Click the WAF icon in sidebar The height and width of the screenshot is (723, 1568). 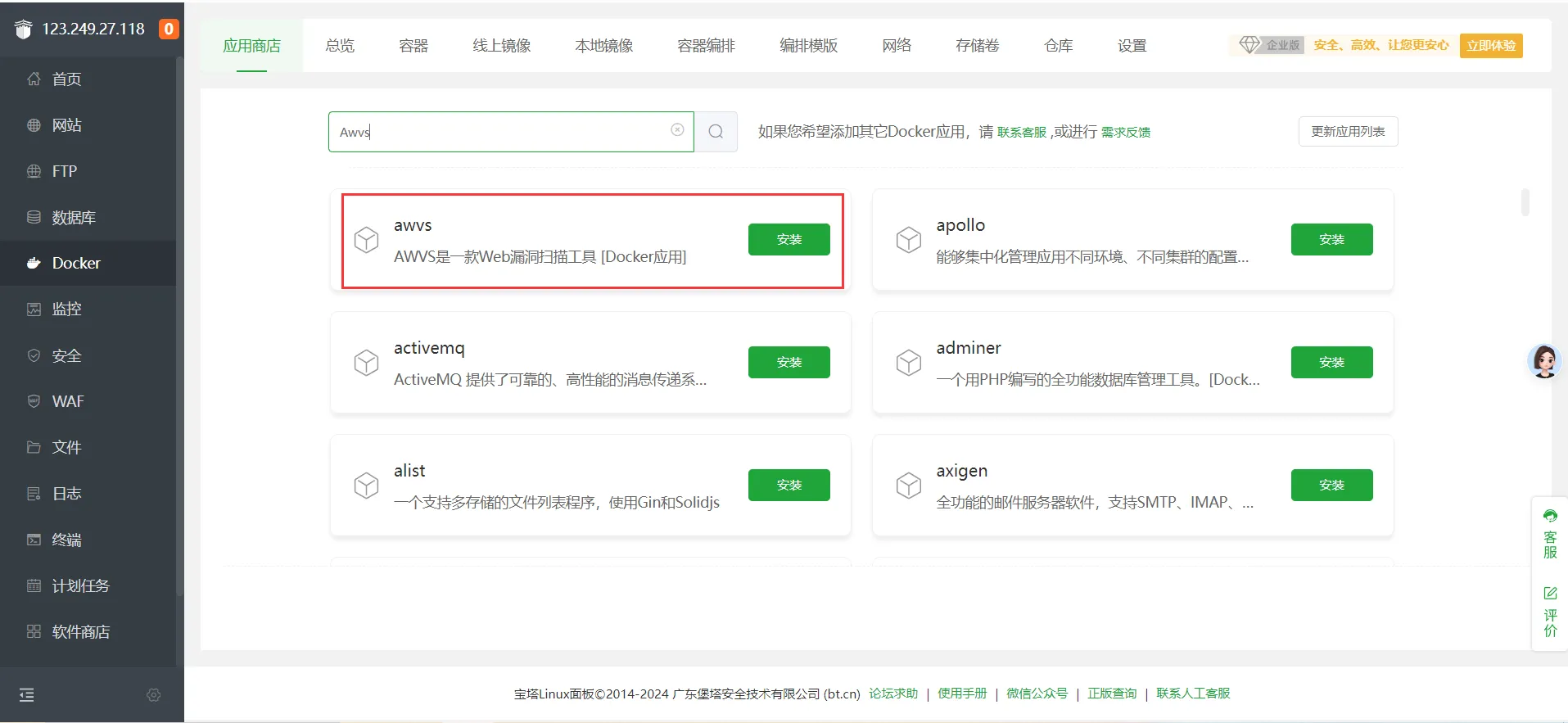(x=34, y=401)
